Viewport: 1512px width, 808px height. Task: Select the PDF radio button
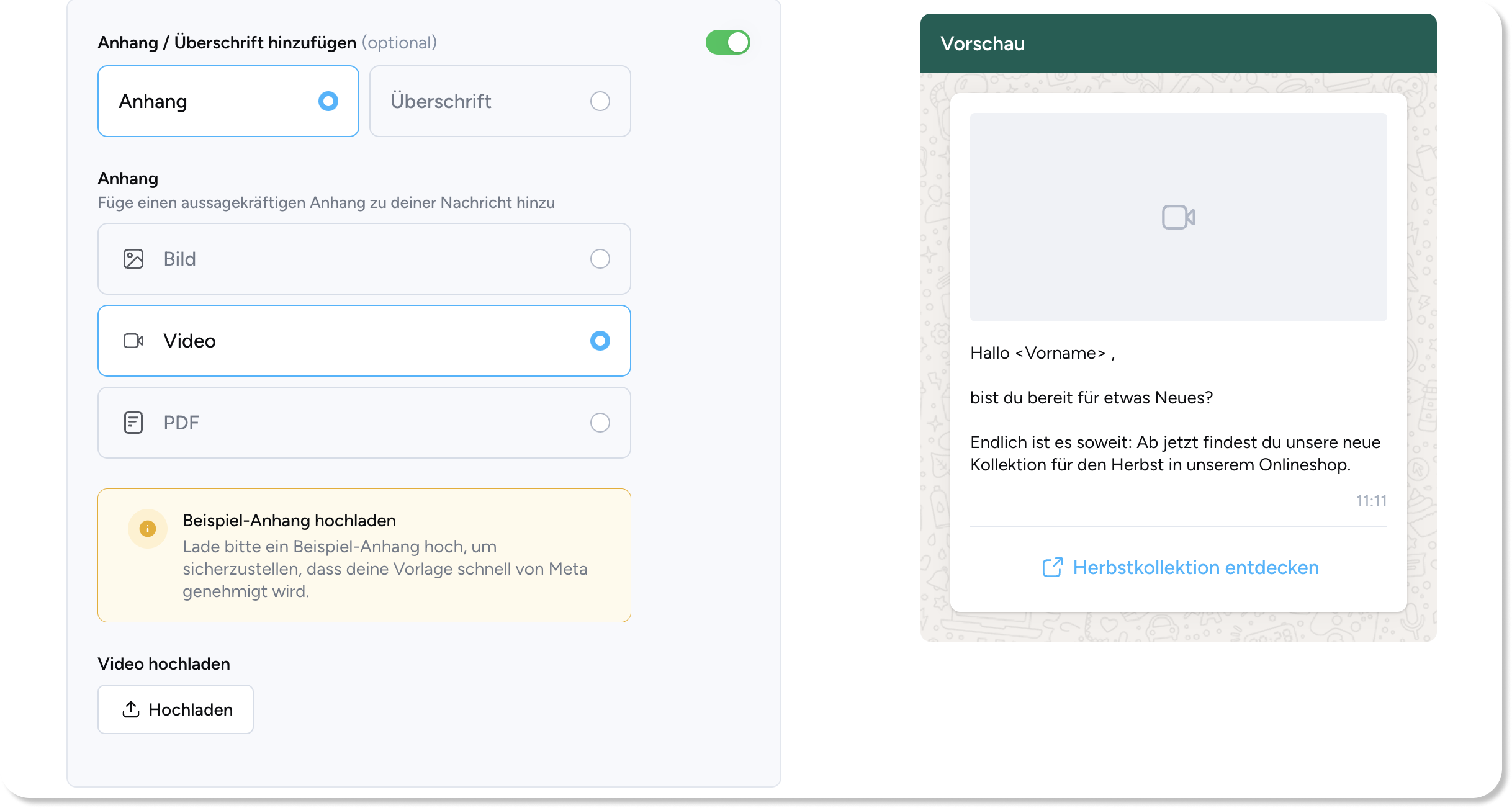click(x=600, y=423)
